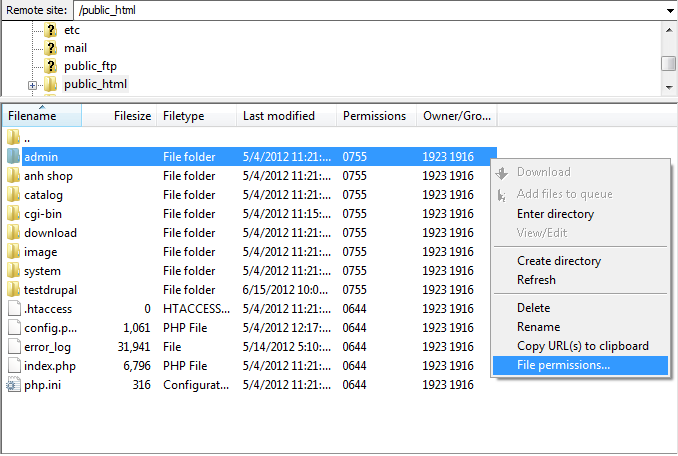Click the index.php file icon
The width and height of the screenshot is (678, 456).
click(x=14, y=365)
